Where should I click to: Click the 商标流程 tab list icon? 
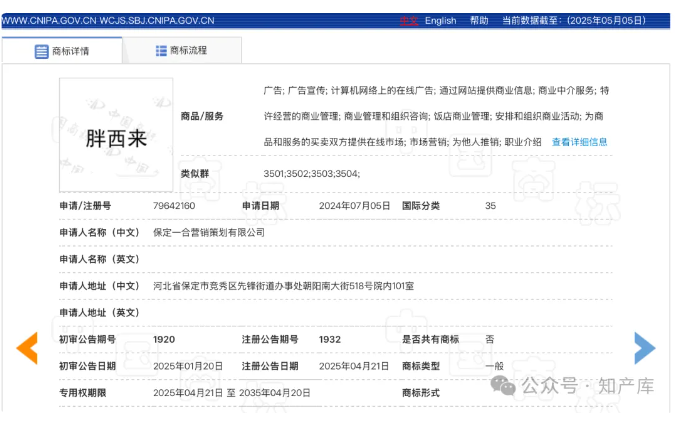pos(161,51)
